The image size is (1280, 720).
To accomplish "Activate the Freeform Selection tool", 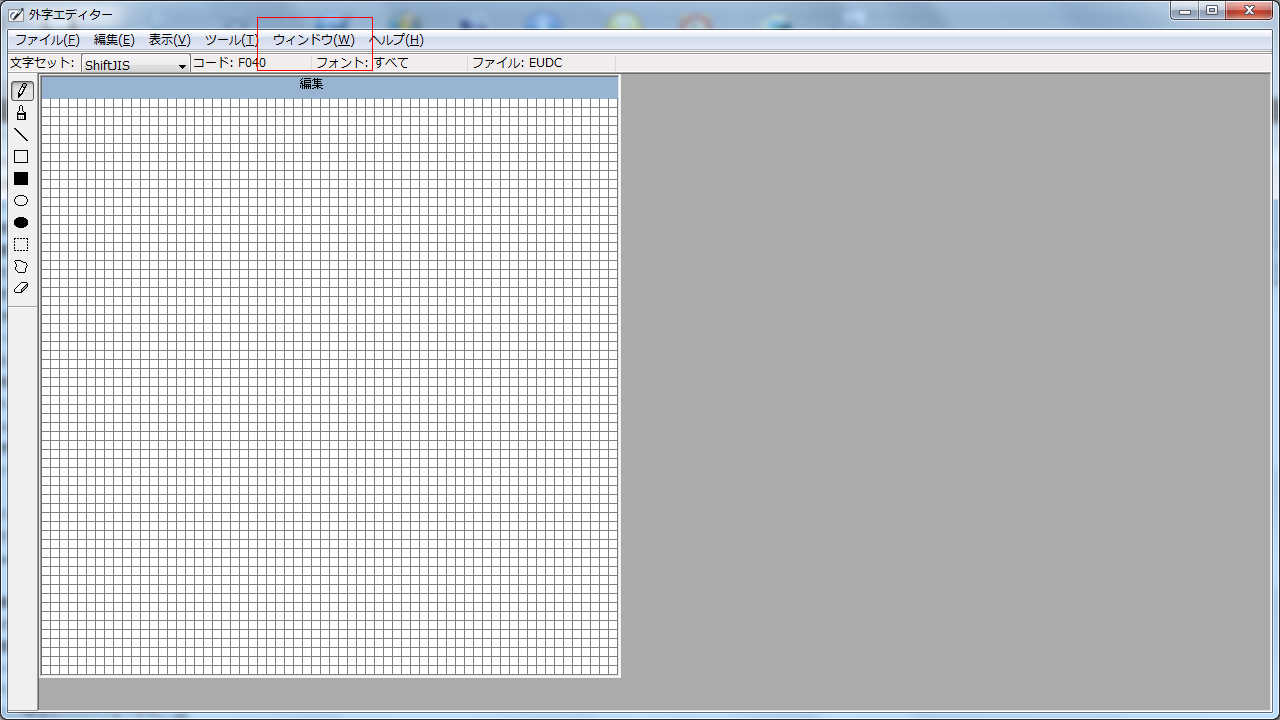I will (21, 267).
